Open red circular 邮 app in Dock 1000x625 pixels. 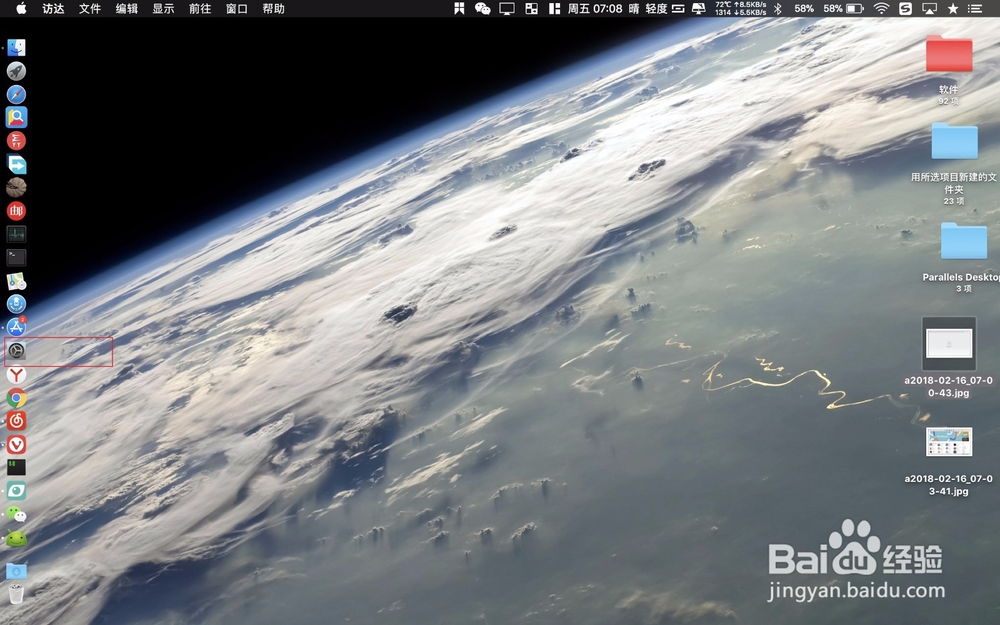point(16,210)
